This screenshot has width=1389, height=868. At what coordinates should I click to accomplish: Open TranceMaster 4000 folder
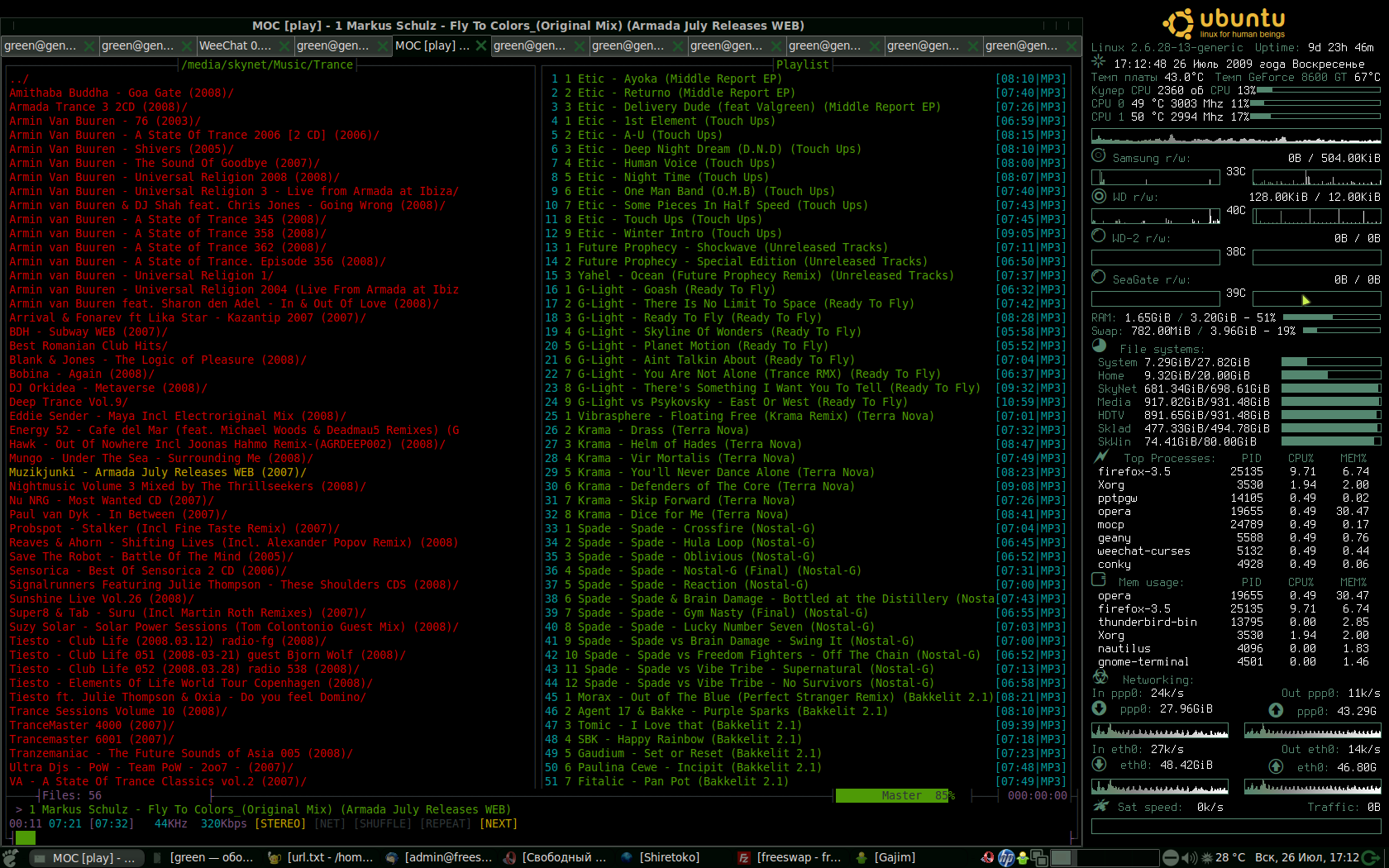pos(92,725)
